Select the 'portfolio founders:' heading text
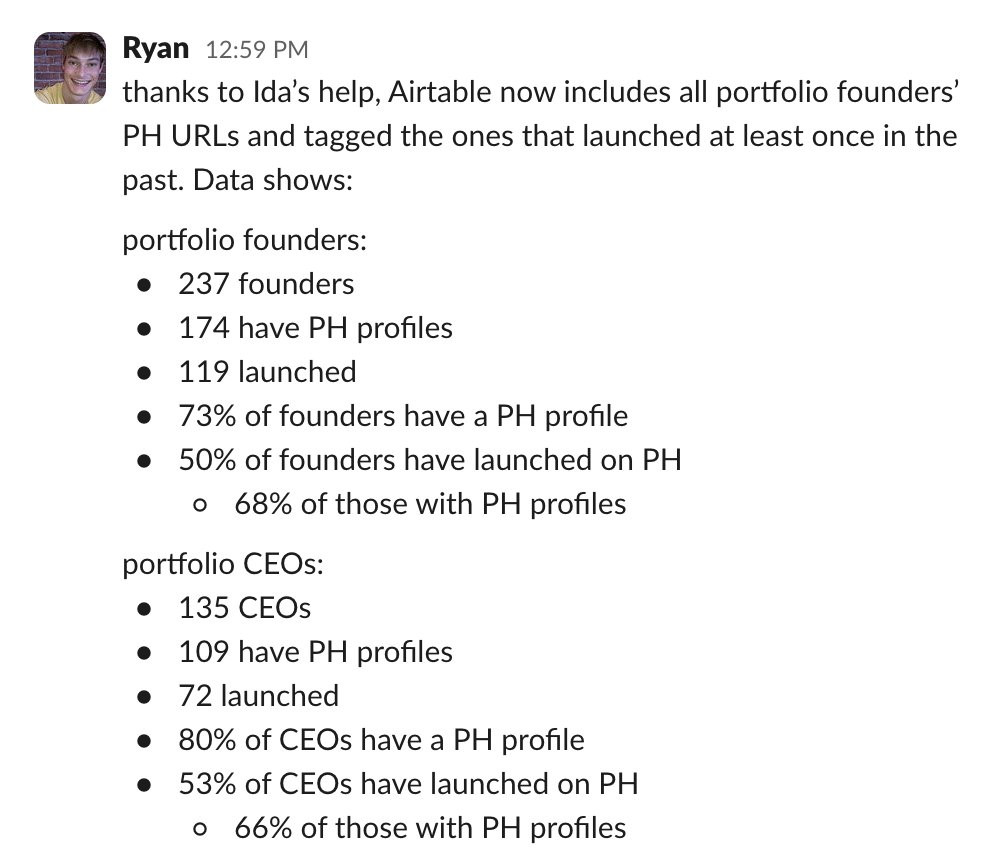 click(x=245, y=240)
